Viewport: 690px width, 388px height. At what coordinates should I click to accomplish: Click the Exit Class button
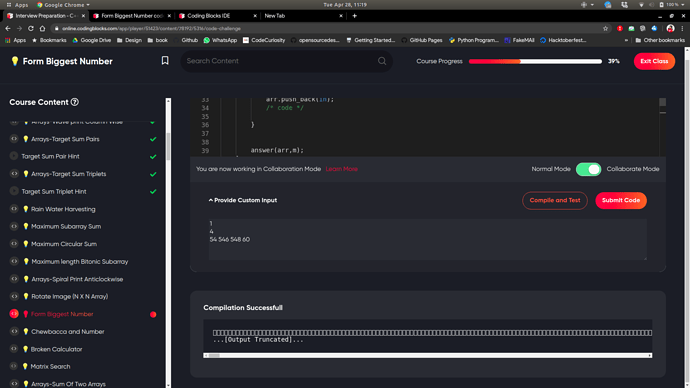coord(654,61)
